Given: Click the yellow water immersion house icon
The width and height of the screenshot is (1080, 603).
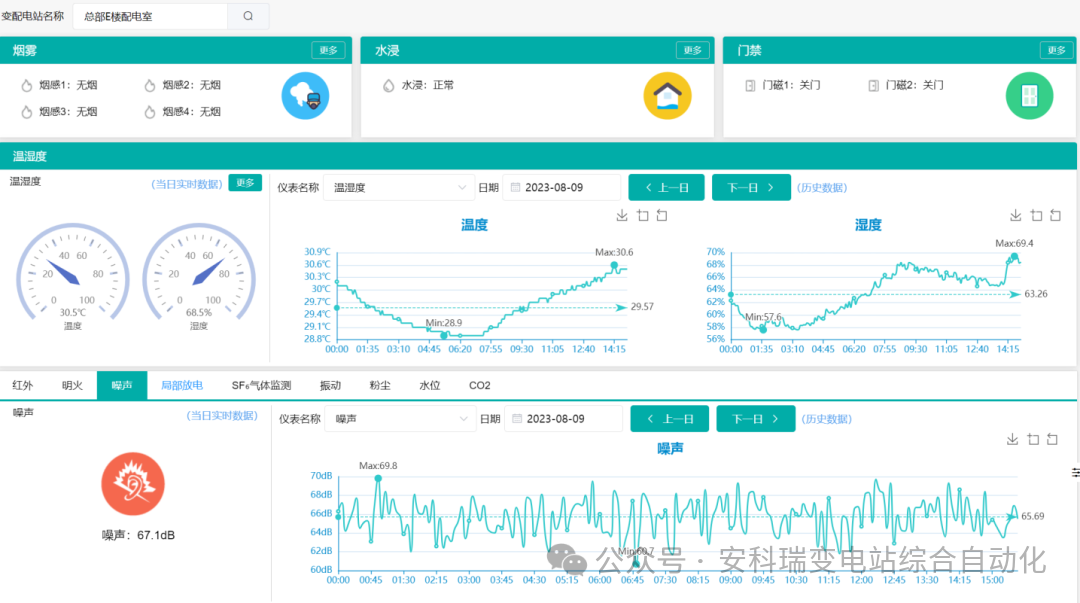Looking at the screenshot, I should [667, 96].
